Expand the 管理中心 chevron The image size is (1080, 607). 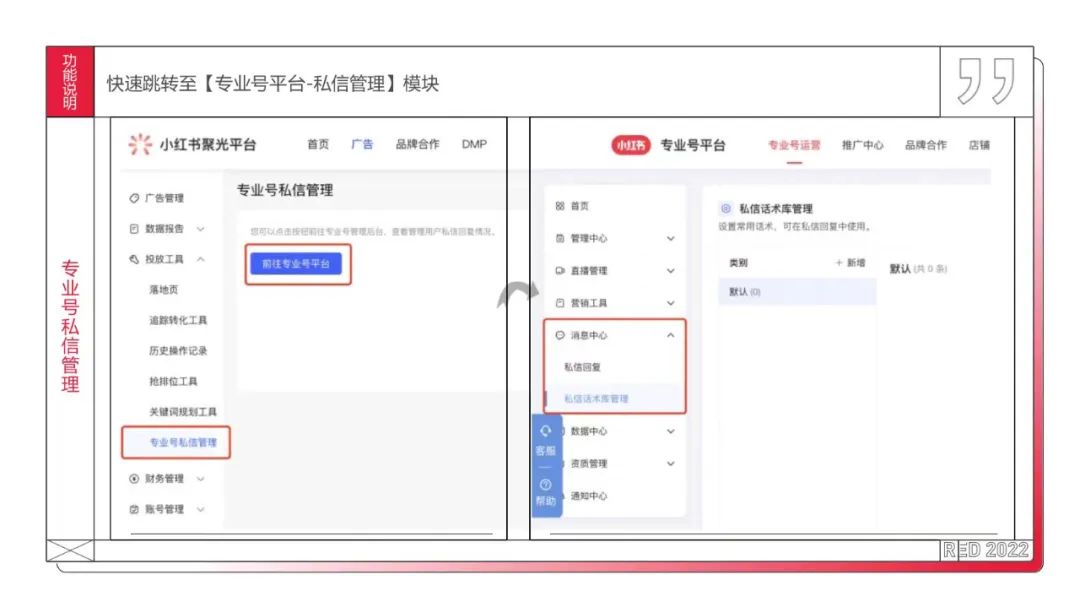click(x=670, y=238)
